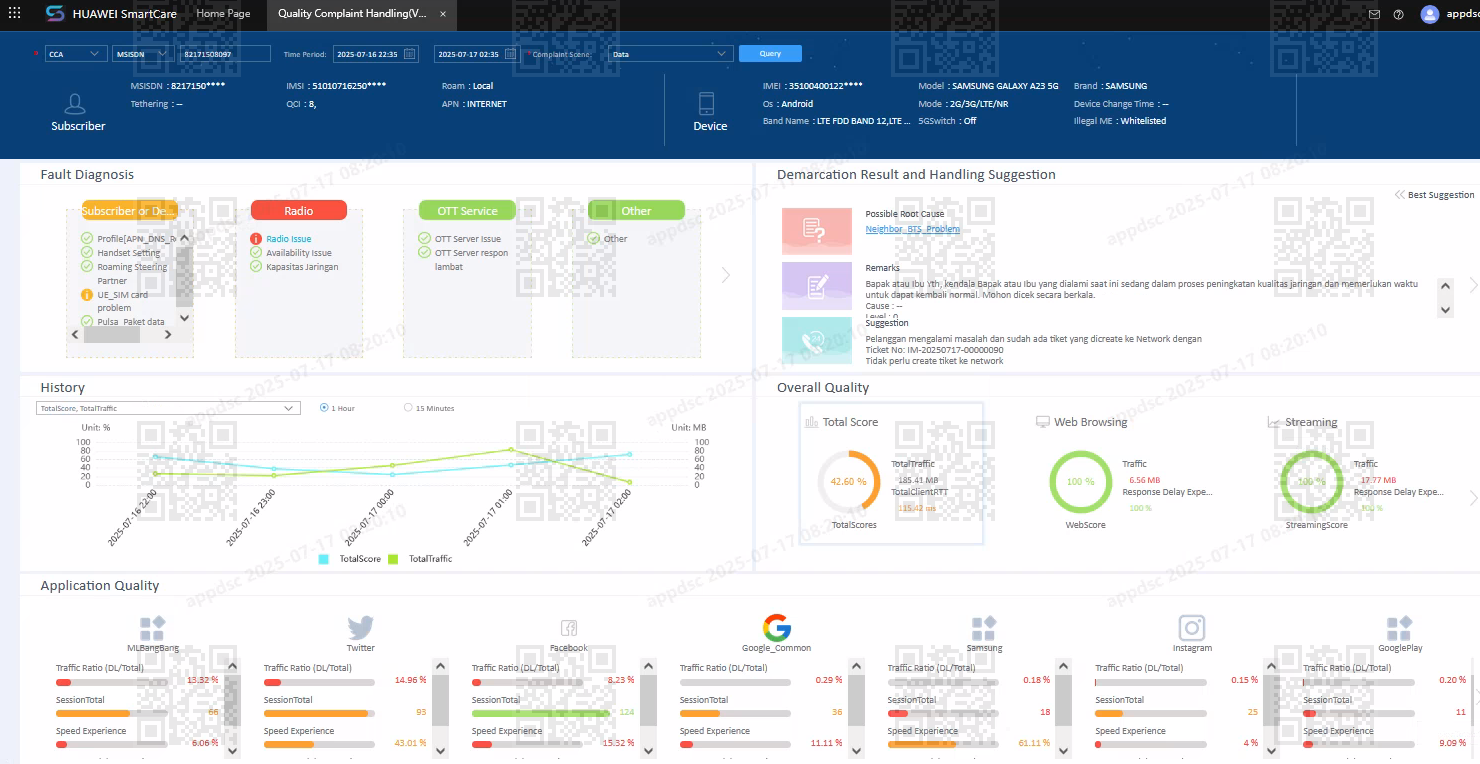Open calendar icon for start time
This screenshot has height=764, width=1480.
(x=409, y=54)
